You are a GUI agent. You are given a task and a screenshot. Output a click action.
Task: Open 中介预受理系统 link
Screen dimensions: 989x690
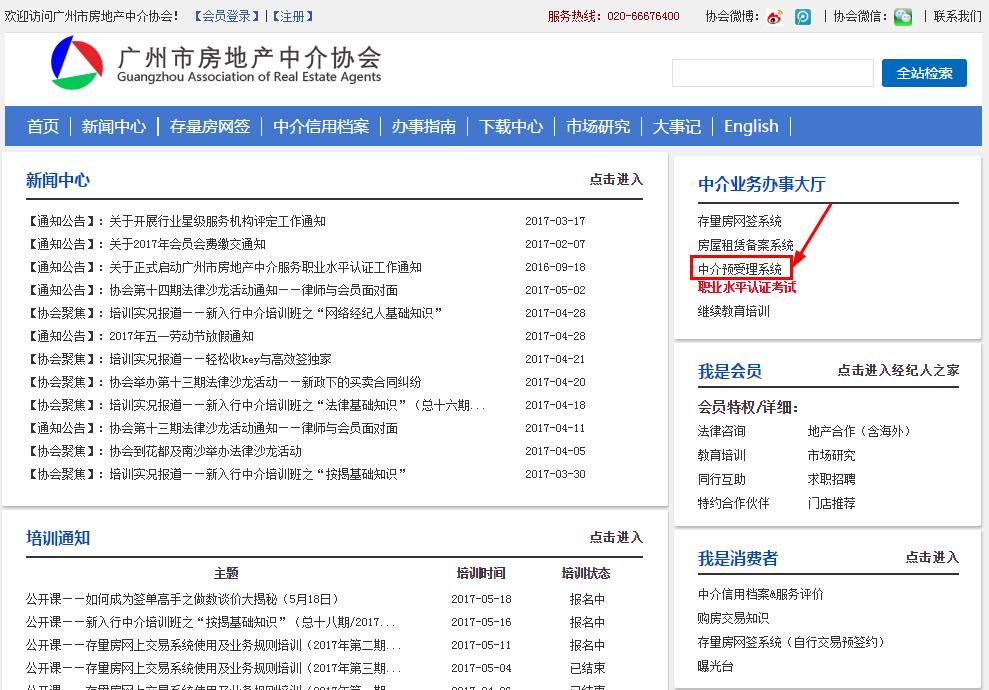pos(740,269)
